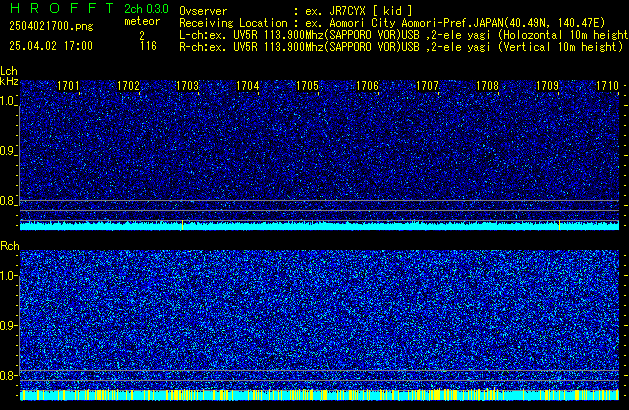The width and height of the screenshot is (629, 410).
Task: Click the Rch cyan-yellow signal level strip
Action: point(319,395)
